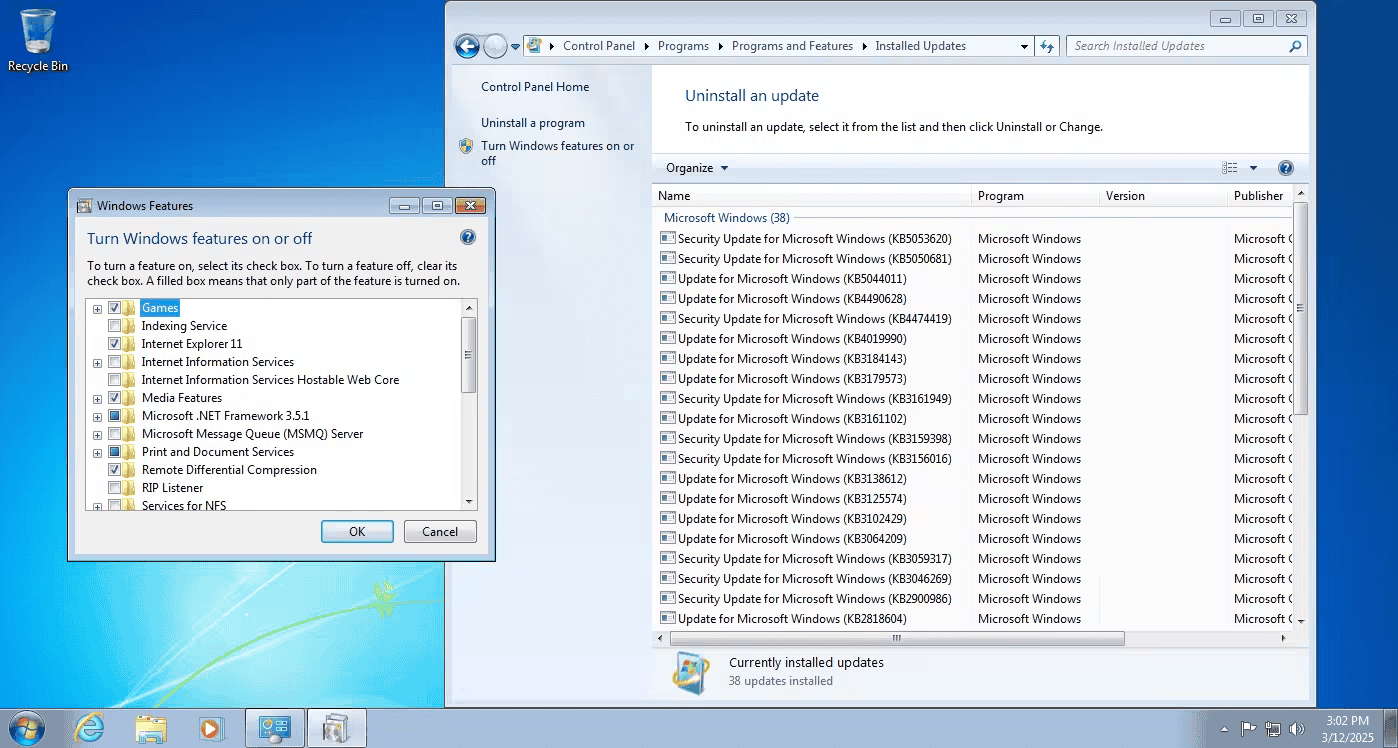Screen dimensions: 1398x748
Task: Uncheck the Games feature checkbox
Action: click(x=114, y=308)
